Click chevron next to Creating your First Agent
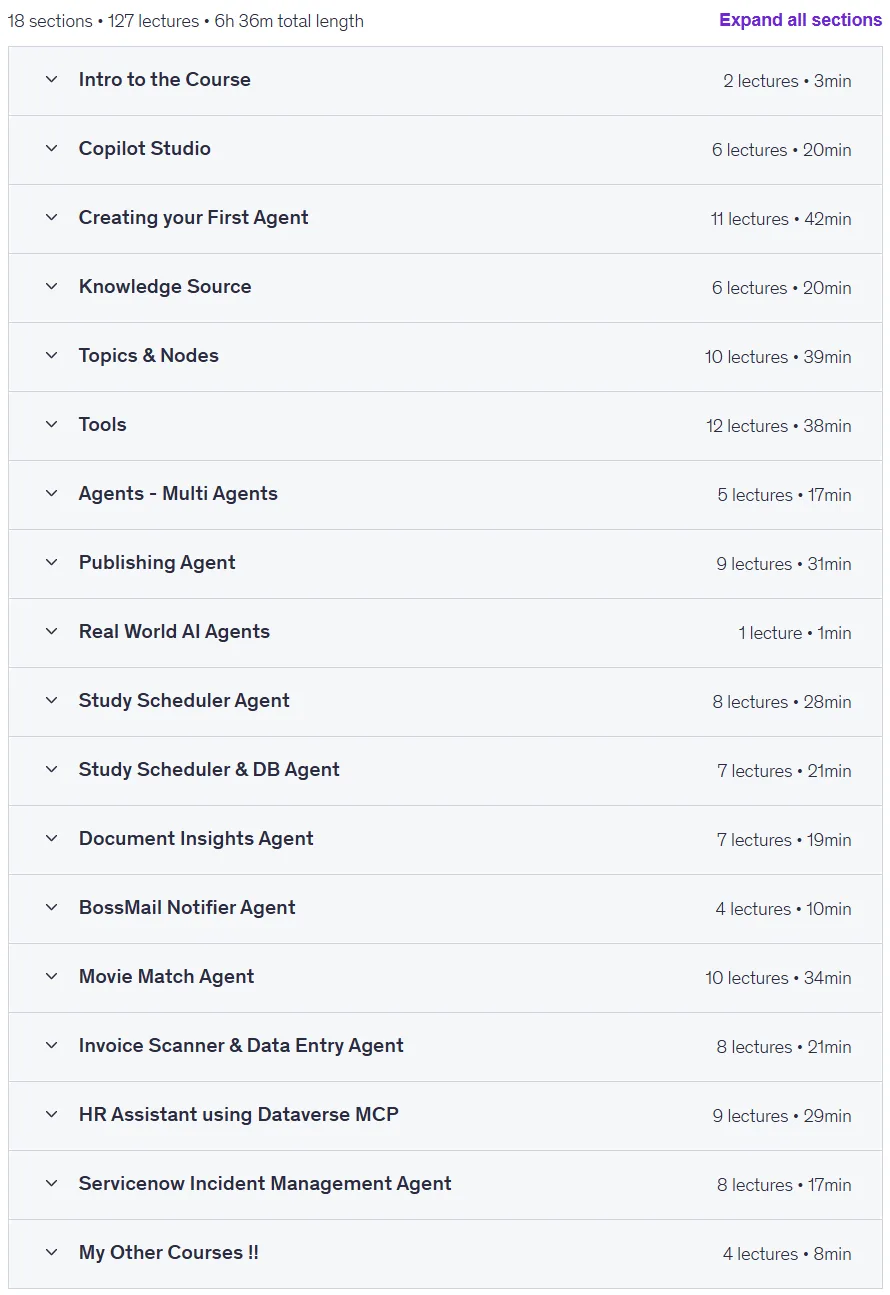Viewport: 890px width, 1295px height. click(x=52, y=217)
